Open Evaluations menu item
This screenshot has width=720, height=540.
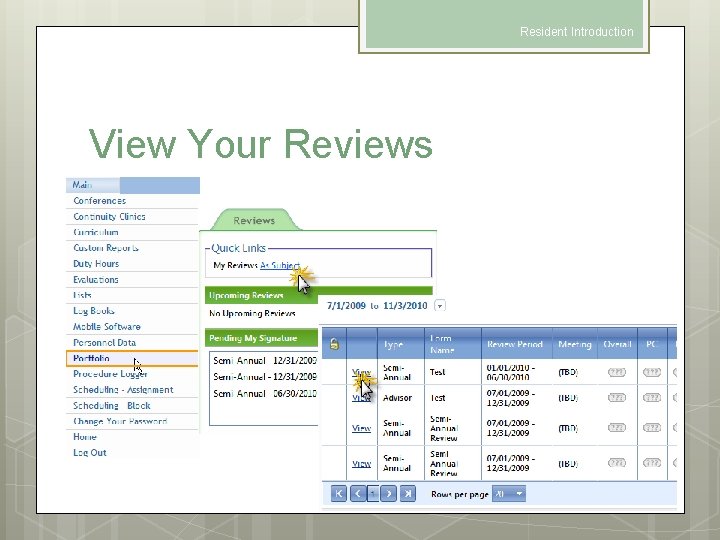[96, 280]
